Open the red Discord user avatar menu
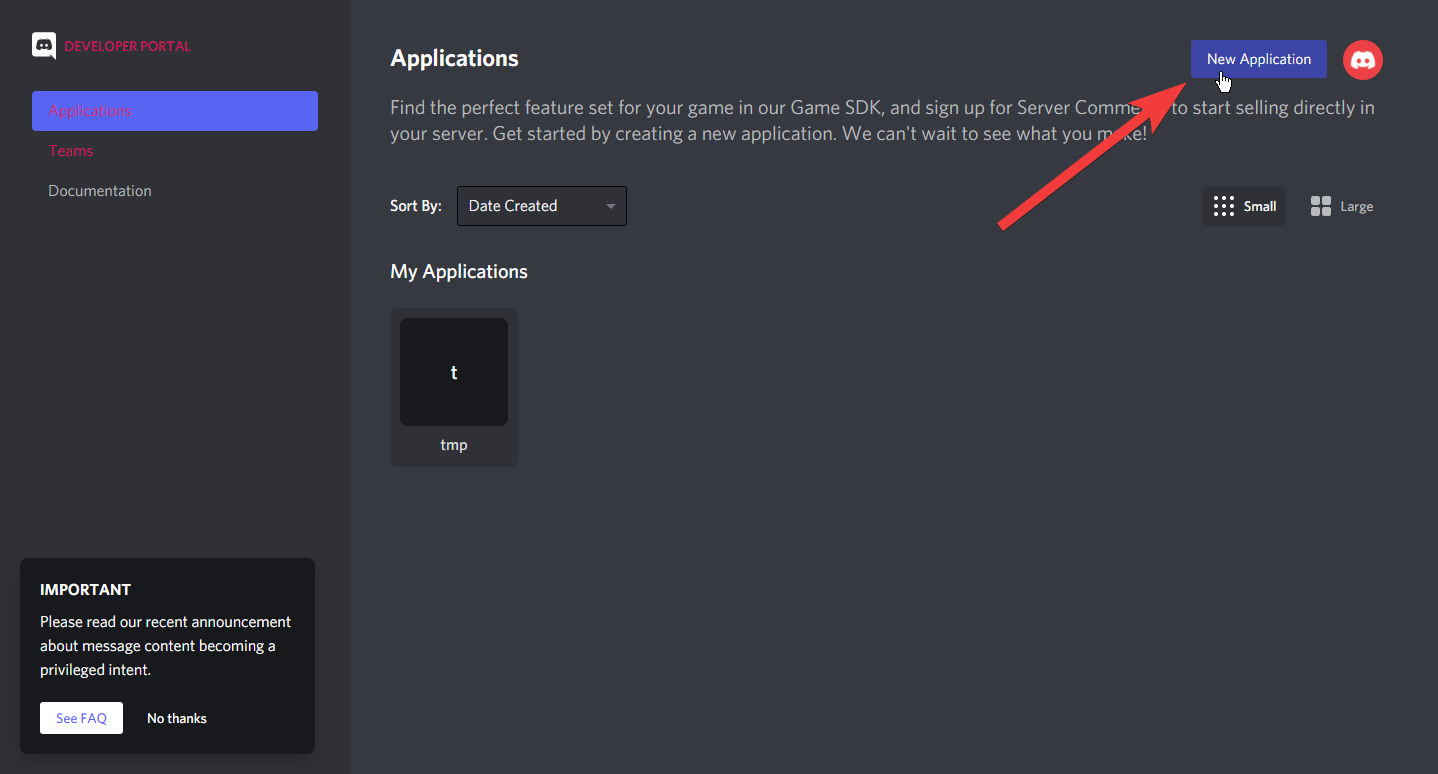Image resolution: width=1438 pixels, height=774 pixels. (x=1362, y=60)
